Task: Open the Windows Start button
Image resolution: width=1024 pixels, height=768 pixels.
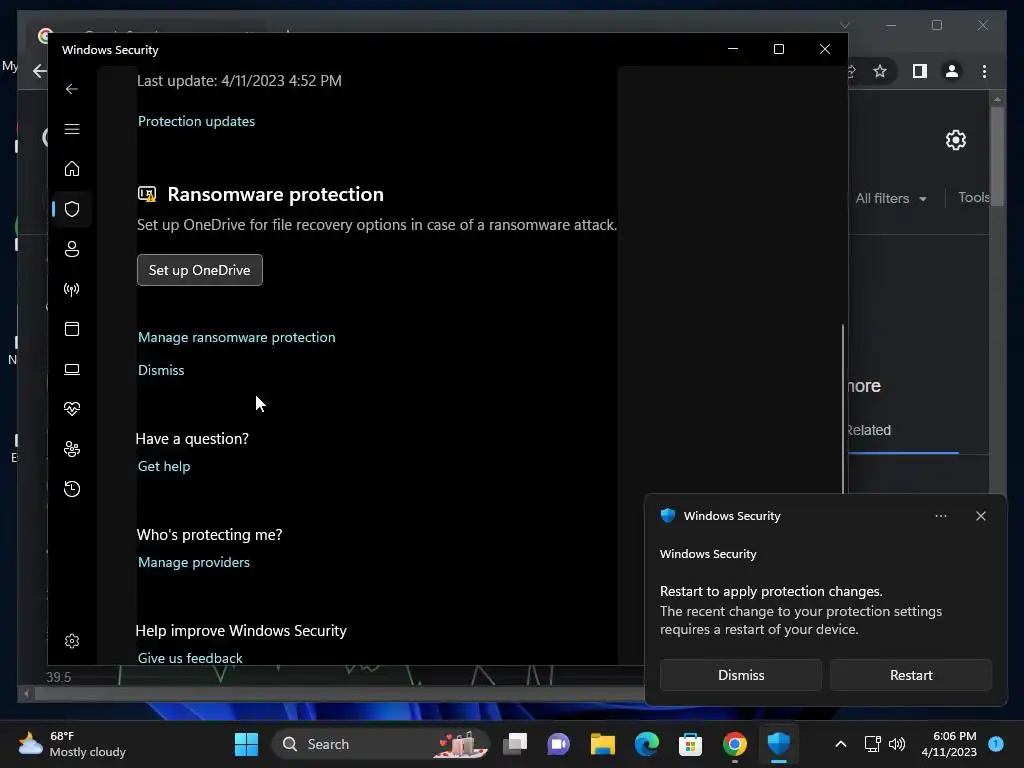Action: (246, 744)
